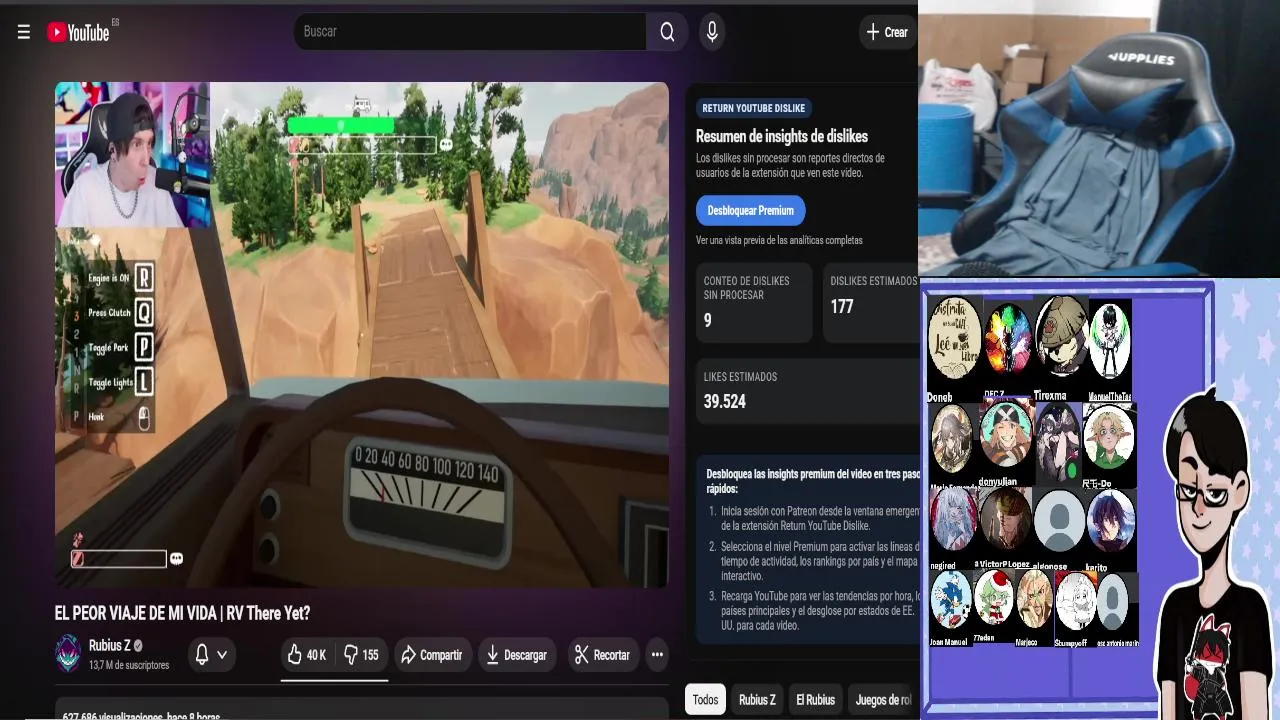Click the Dislikes estimados 177 card
Screen dimensions: 1280x720
pyautogui.click(x=871, y=302)
